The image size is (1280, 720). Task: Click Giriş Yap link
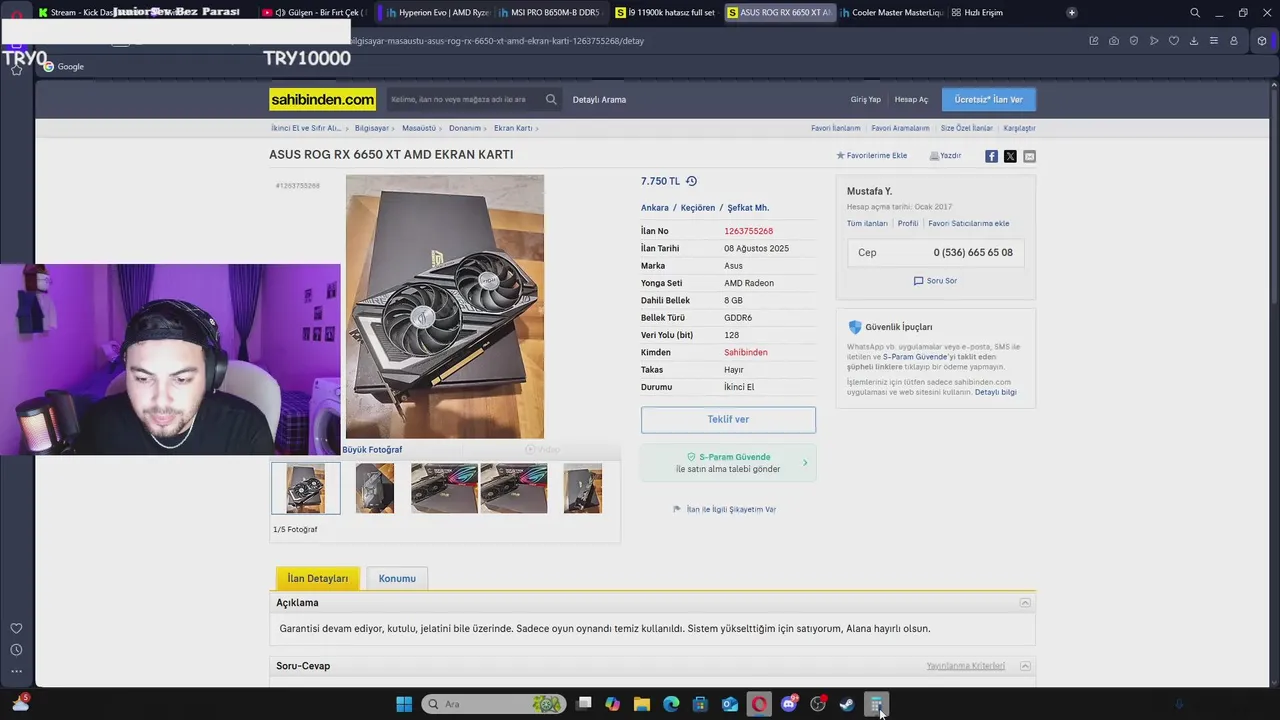[866, 100]
